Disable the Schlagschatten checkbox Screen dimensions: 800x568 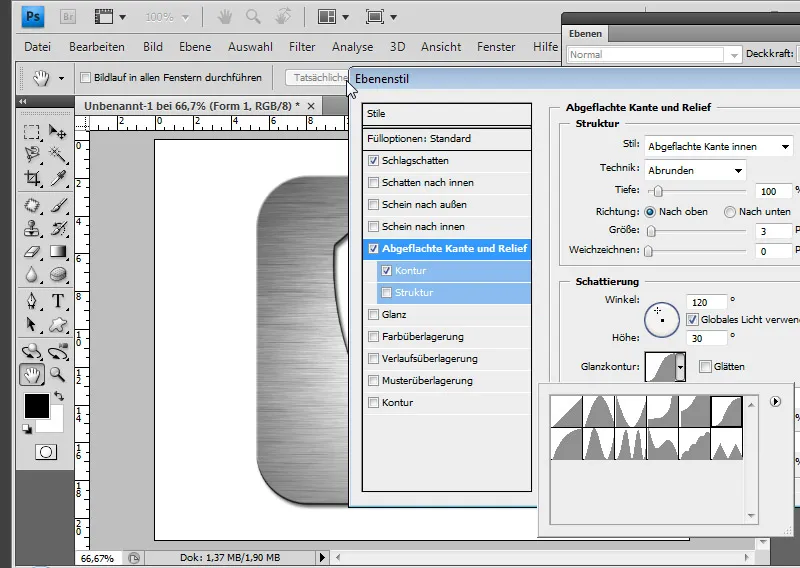pos(374,161)
